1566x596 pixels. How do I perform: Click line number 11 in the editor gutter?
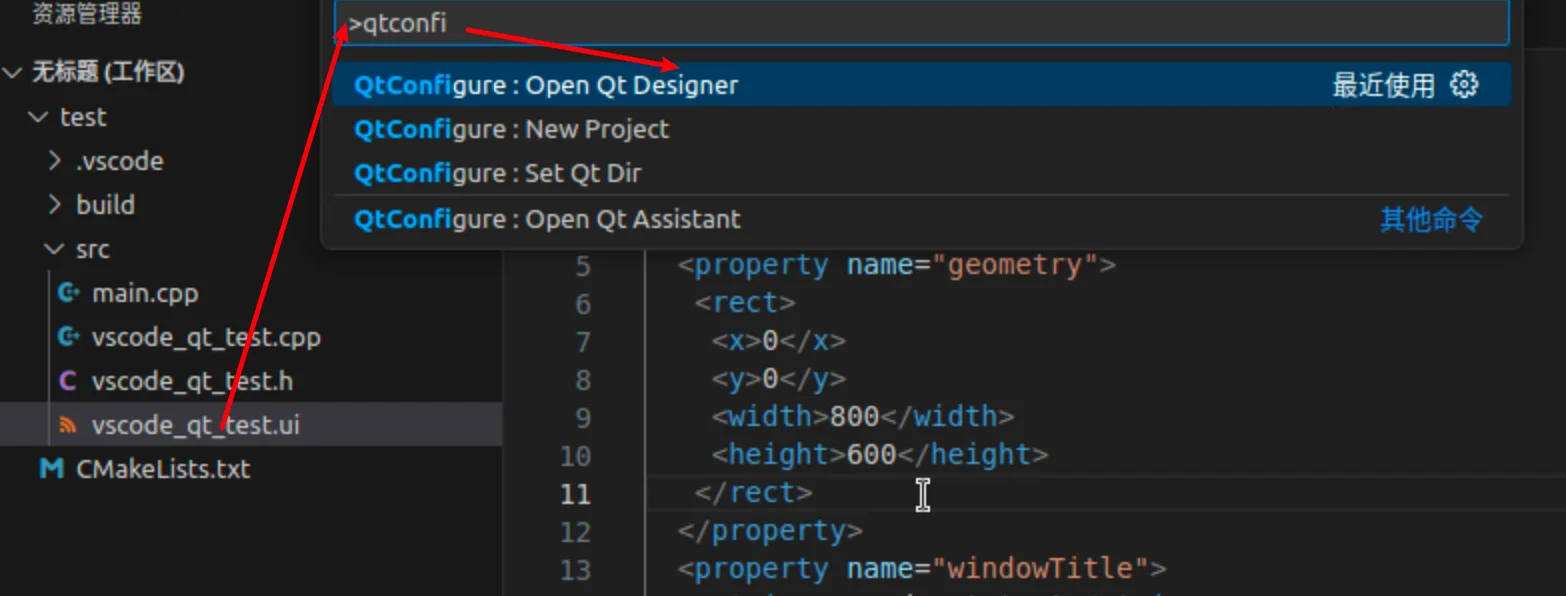pyautogui.click(x=575, y=493)
